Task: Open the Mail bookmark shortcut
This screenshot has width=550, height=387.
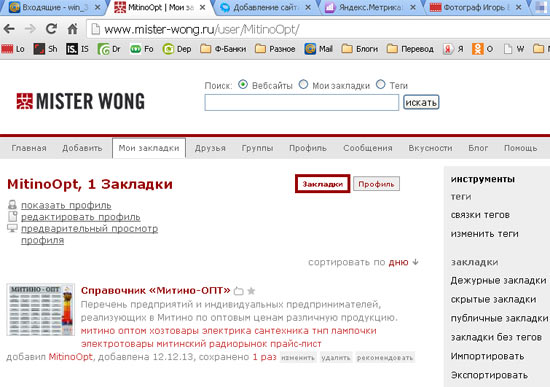Action: click(x=318, y=49)
